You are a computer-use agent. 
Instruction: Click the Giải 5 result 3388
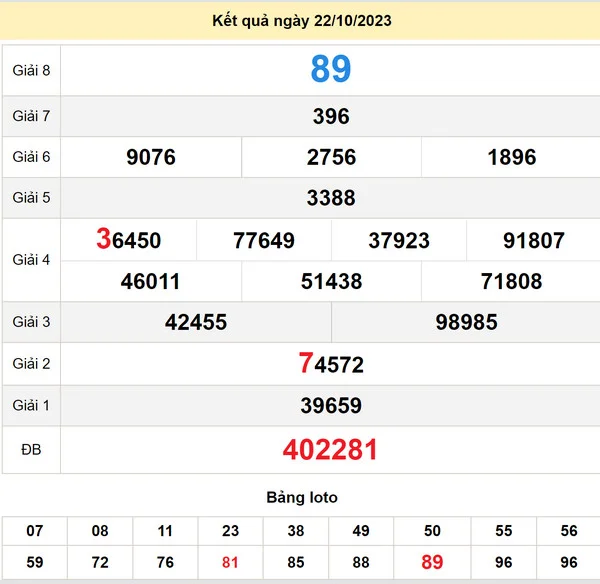[330, 198]
